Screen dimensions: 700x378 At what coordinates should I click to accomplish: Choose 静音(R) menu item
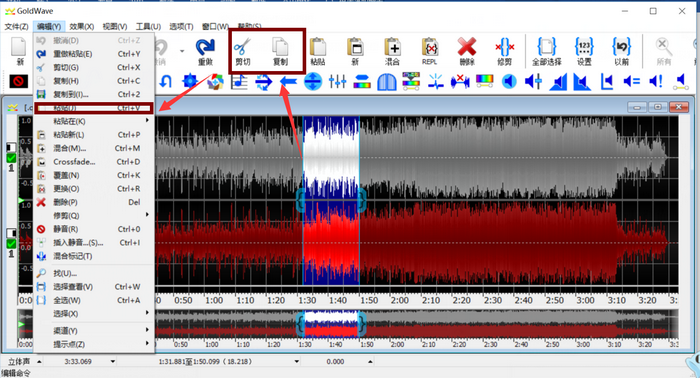94,229
